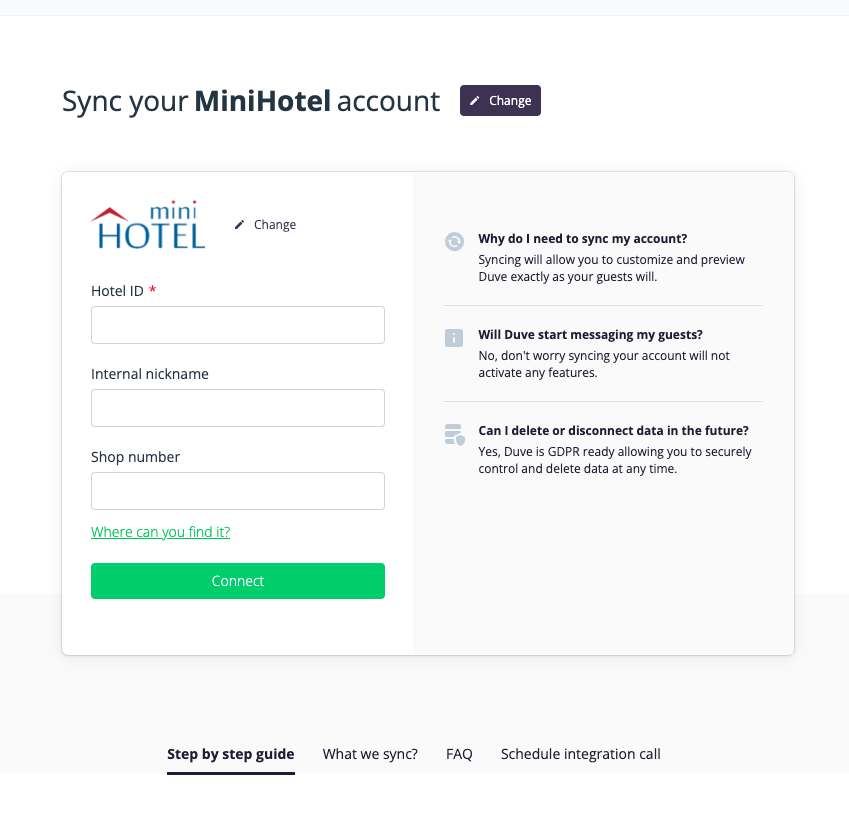Viewport: 849px width, 815px height.
Task: Click the MiniHotel logo
Action: pos(148,226)
